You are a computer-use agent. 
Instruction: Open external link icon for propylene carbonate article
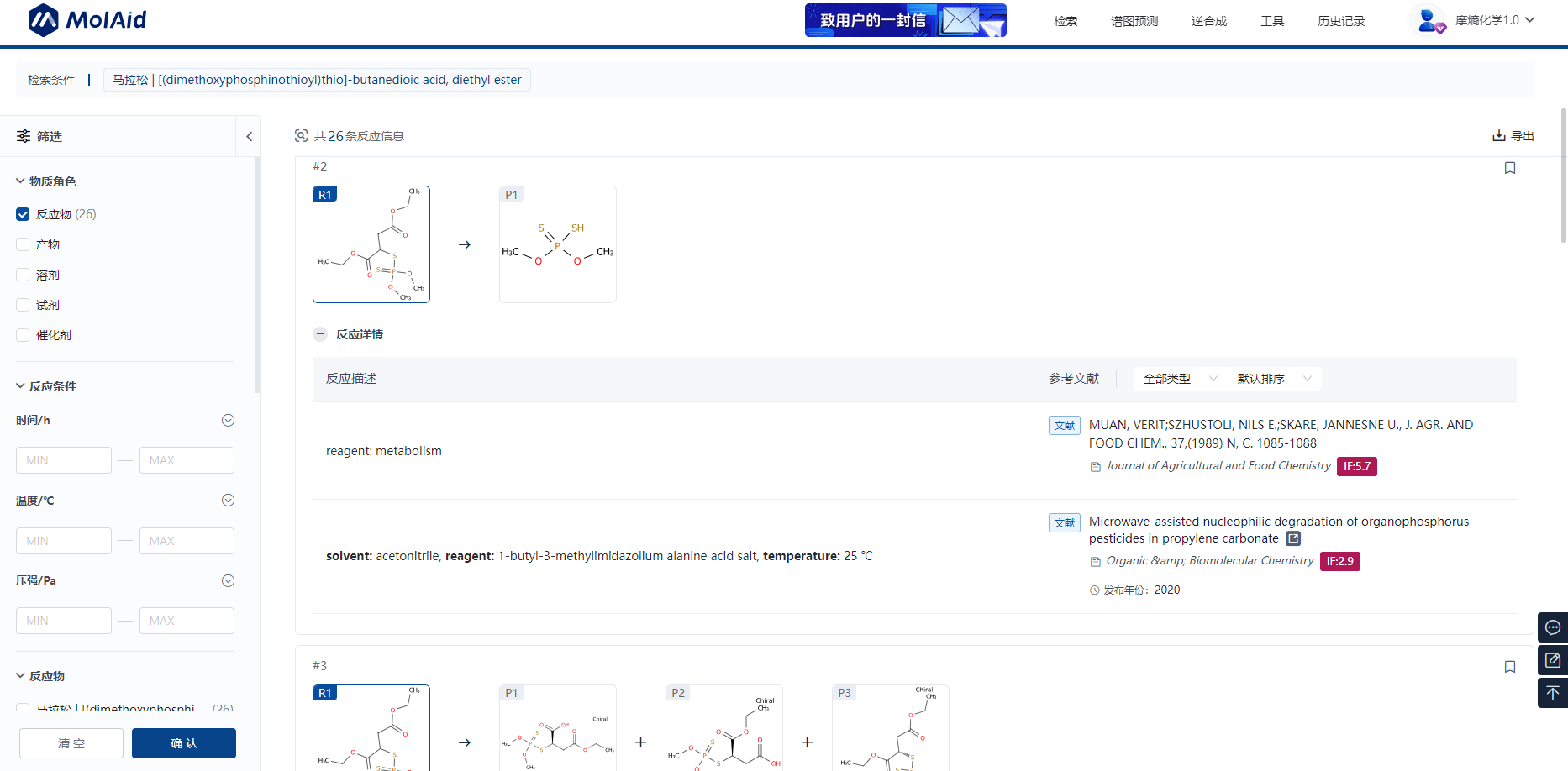point(1293,539)
